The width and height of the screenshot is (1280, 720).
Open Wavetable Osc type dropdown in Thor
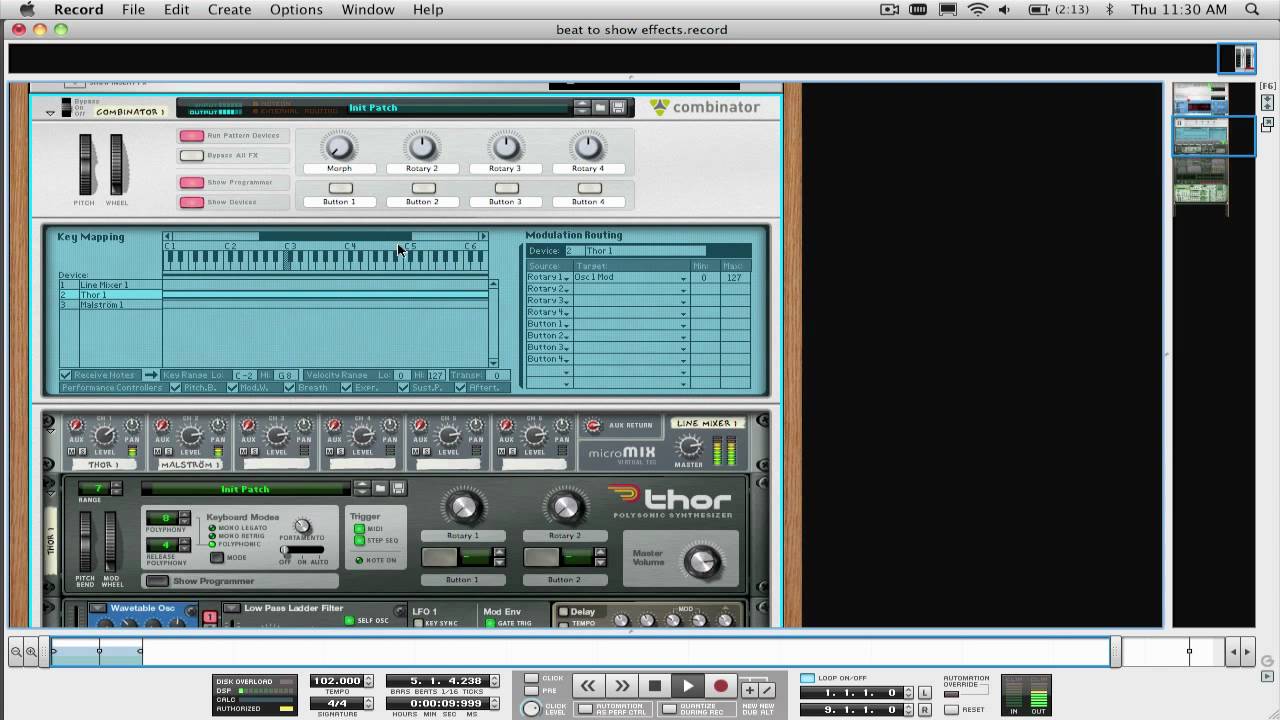[98, 608]
